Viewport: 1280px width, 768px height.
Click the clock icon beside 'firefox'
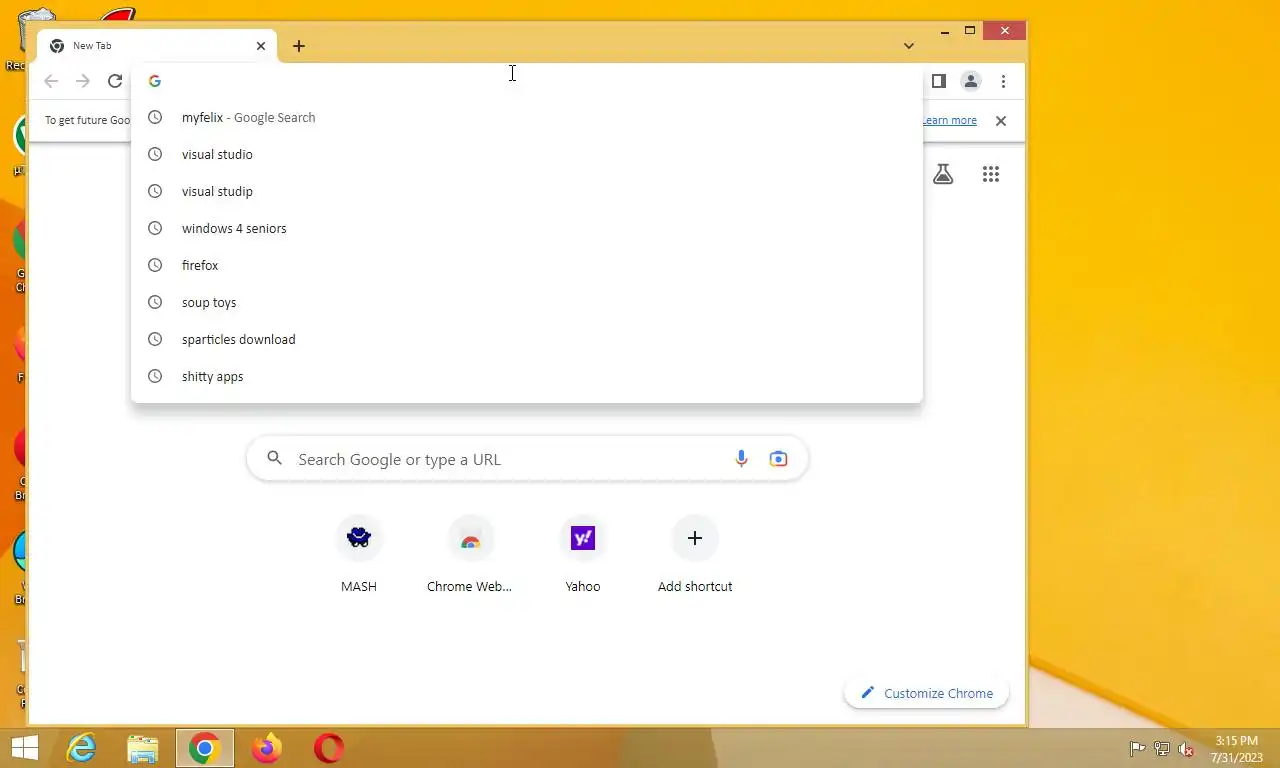pos(155,265)
